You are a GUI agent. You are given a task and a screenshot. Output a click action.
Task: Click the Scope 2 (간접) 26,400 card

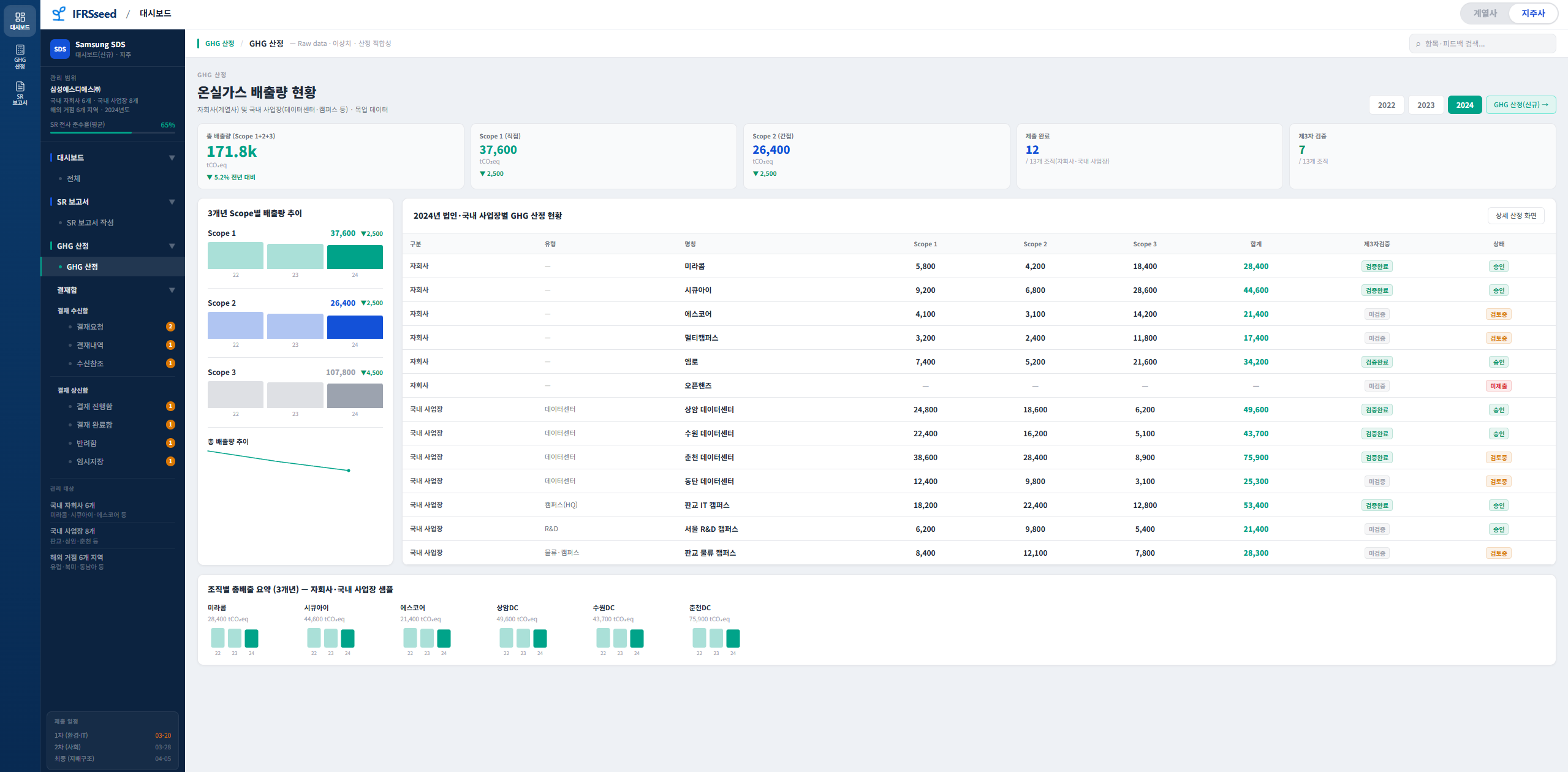click(876, 156)
